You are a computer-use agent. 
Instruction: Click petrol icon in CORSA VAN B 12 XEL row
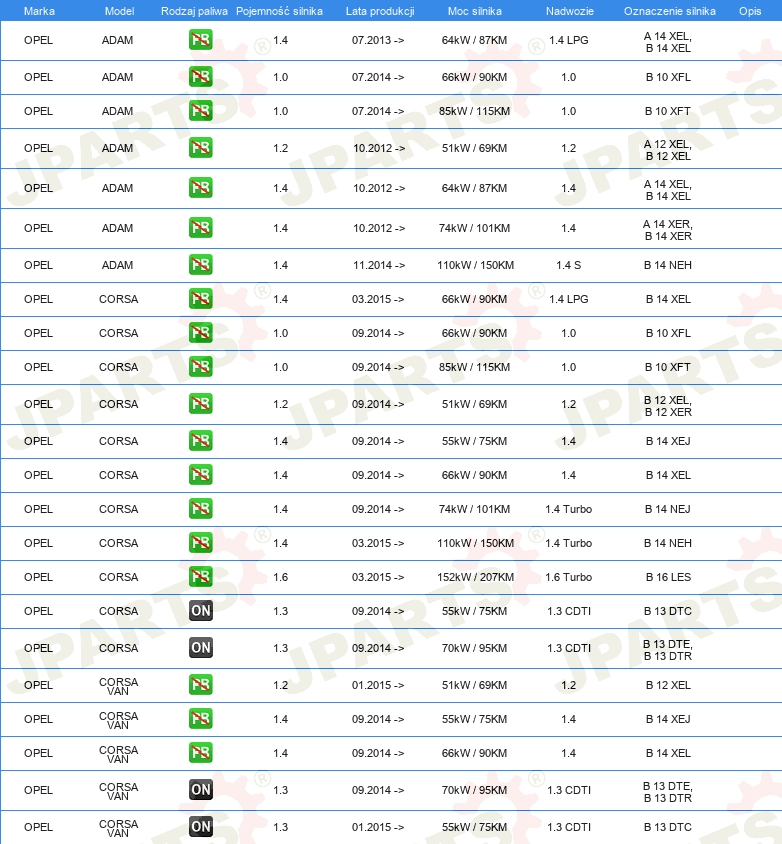point(201,685)
